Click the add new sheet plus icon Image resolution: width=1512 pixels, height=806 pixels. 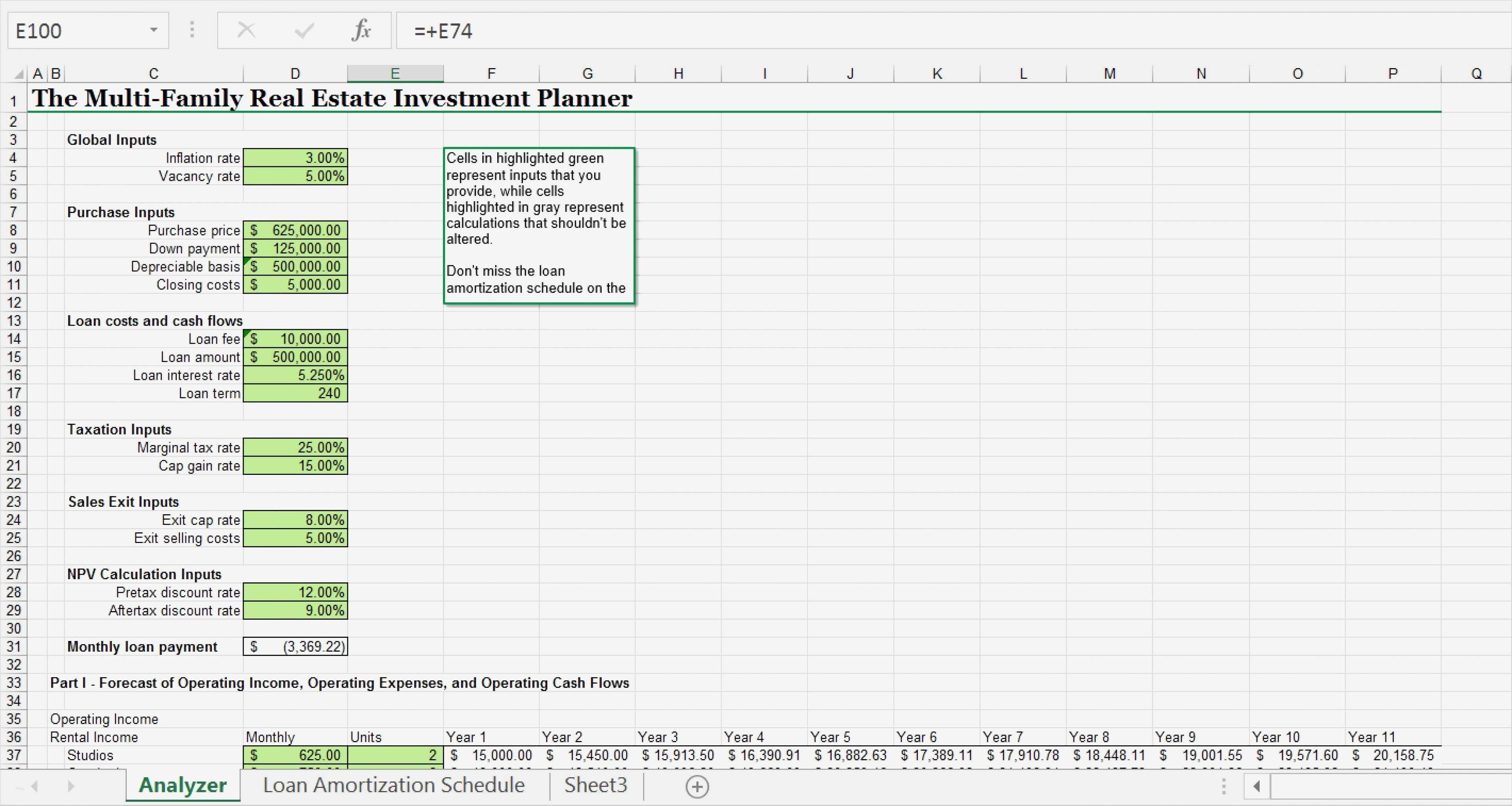(x=697, y=787)
